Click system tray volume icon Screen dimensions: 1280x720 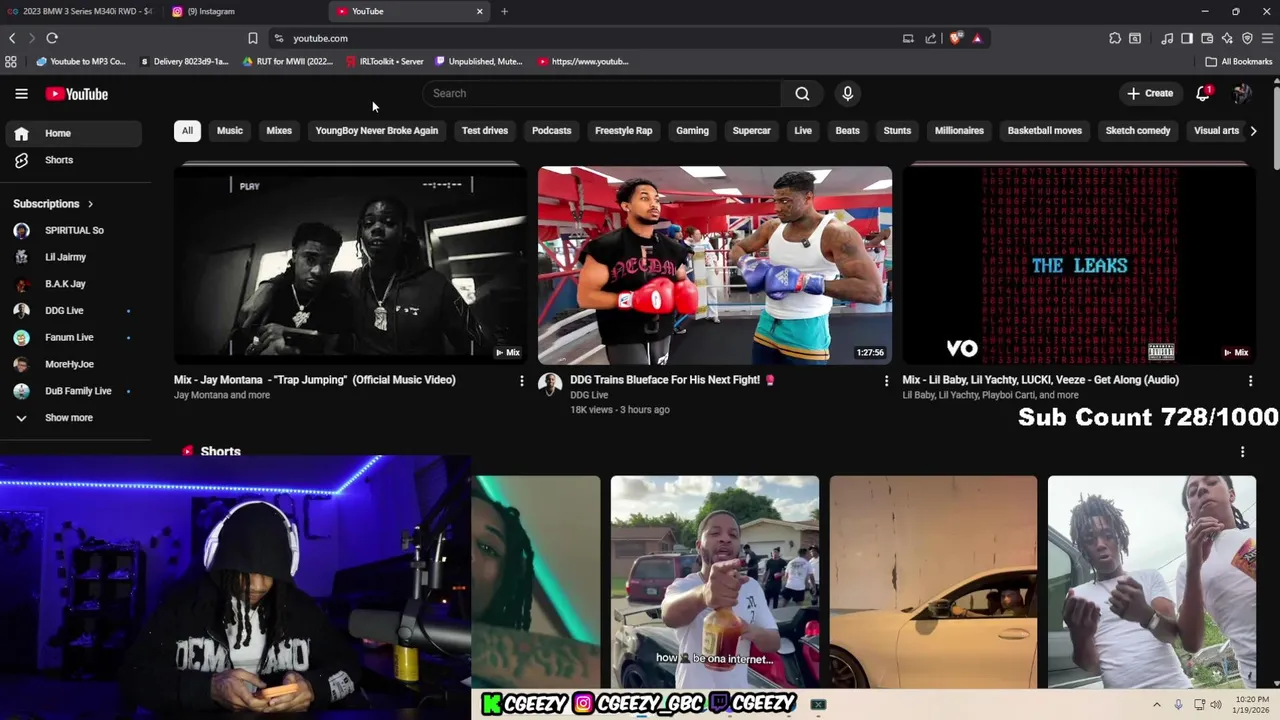1216,705
